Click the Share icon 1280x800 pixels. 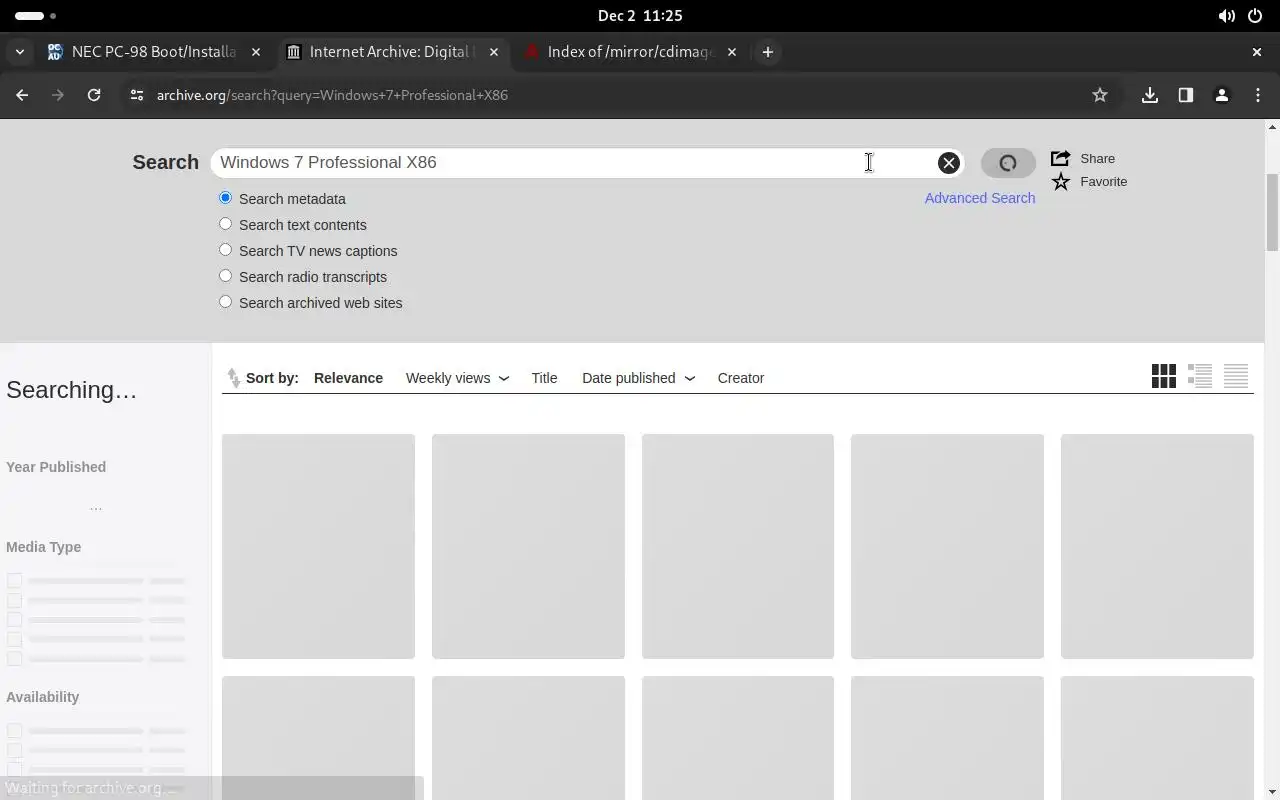pos(1060,158)
